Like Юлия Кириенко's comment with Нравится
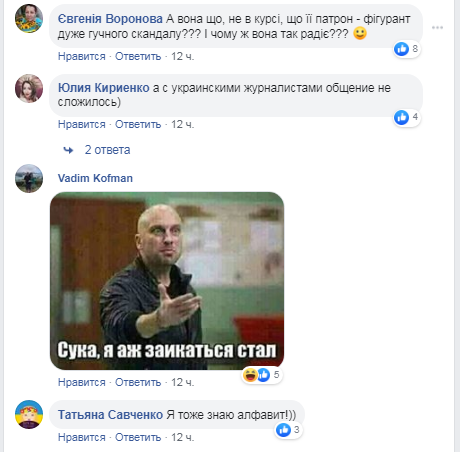The height and width of the screenshot is (452, 460). coord(82,124)
